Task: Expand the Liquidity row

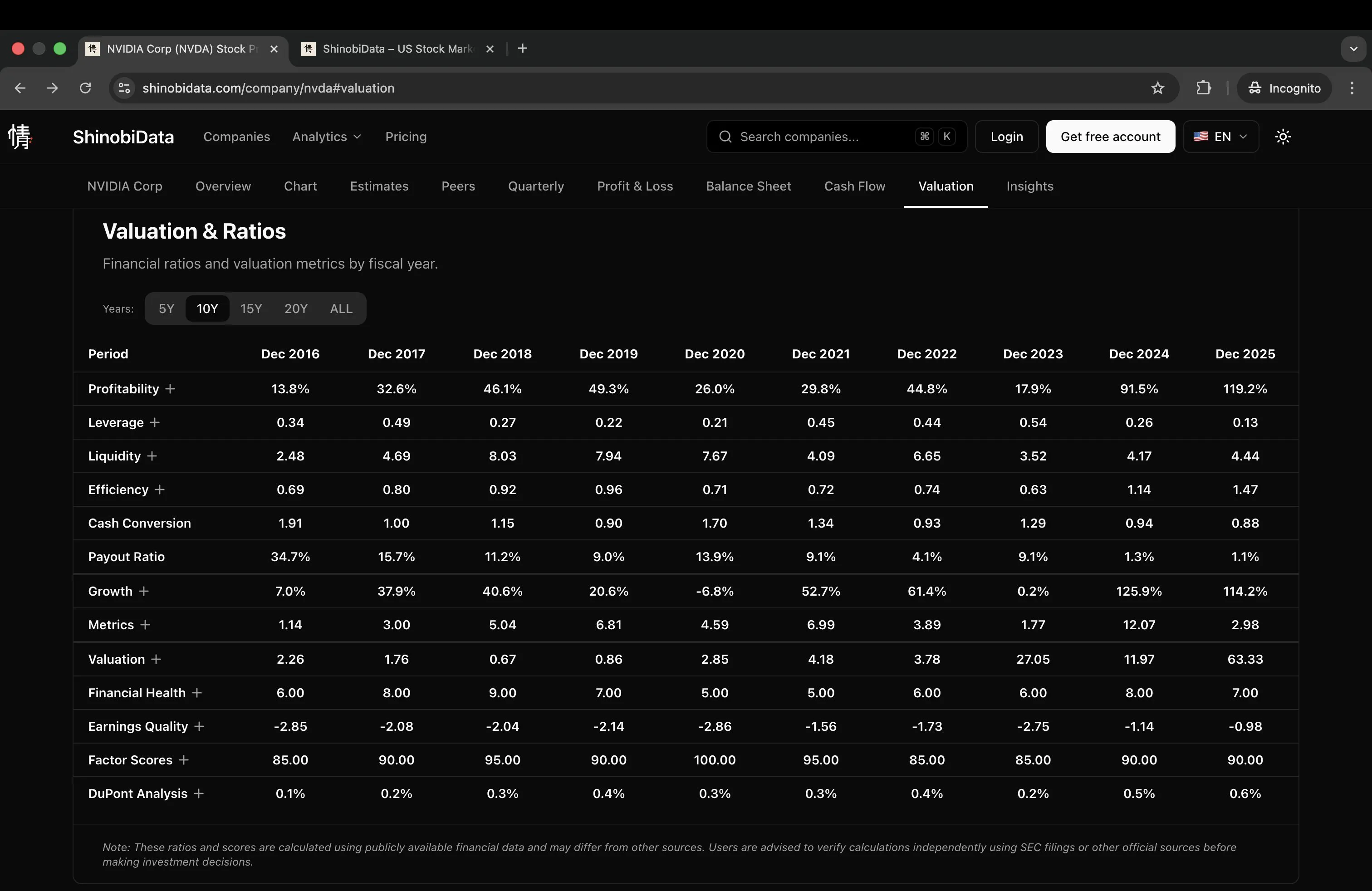Action: click(152, 456)
